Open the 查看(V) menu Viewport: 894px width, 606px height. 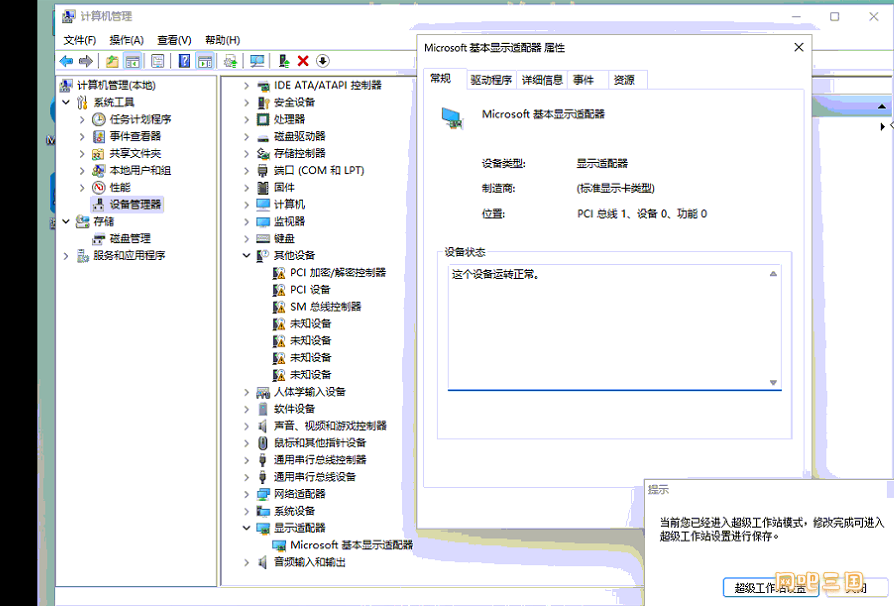[174, 40]
